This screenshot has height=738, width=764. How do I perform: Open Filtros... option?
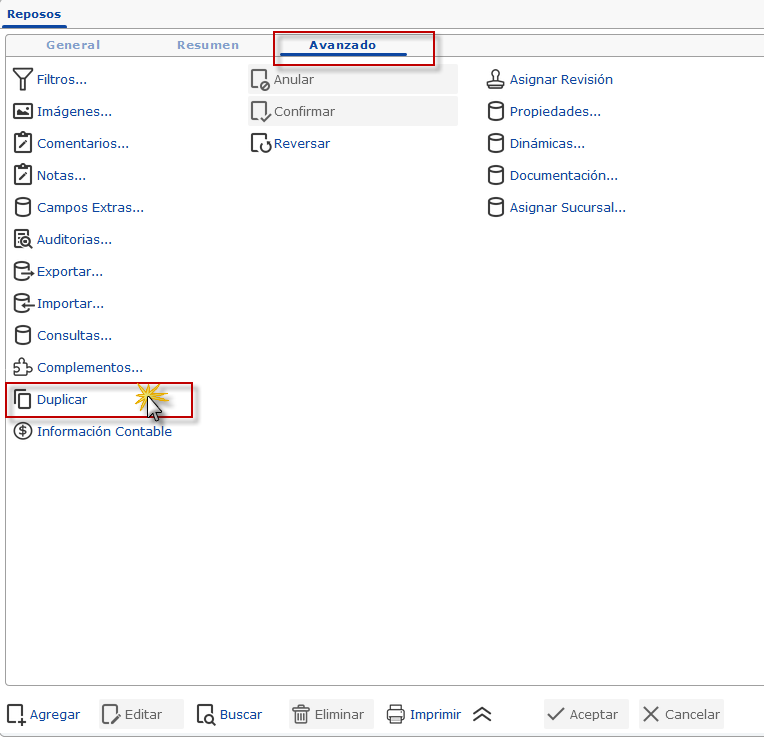62,79
